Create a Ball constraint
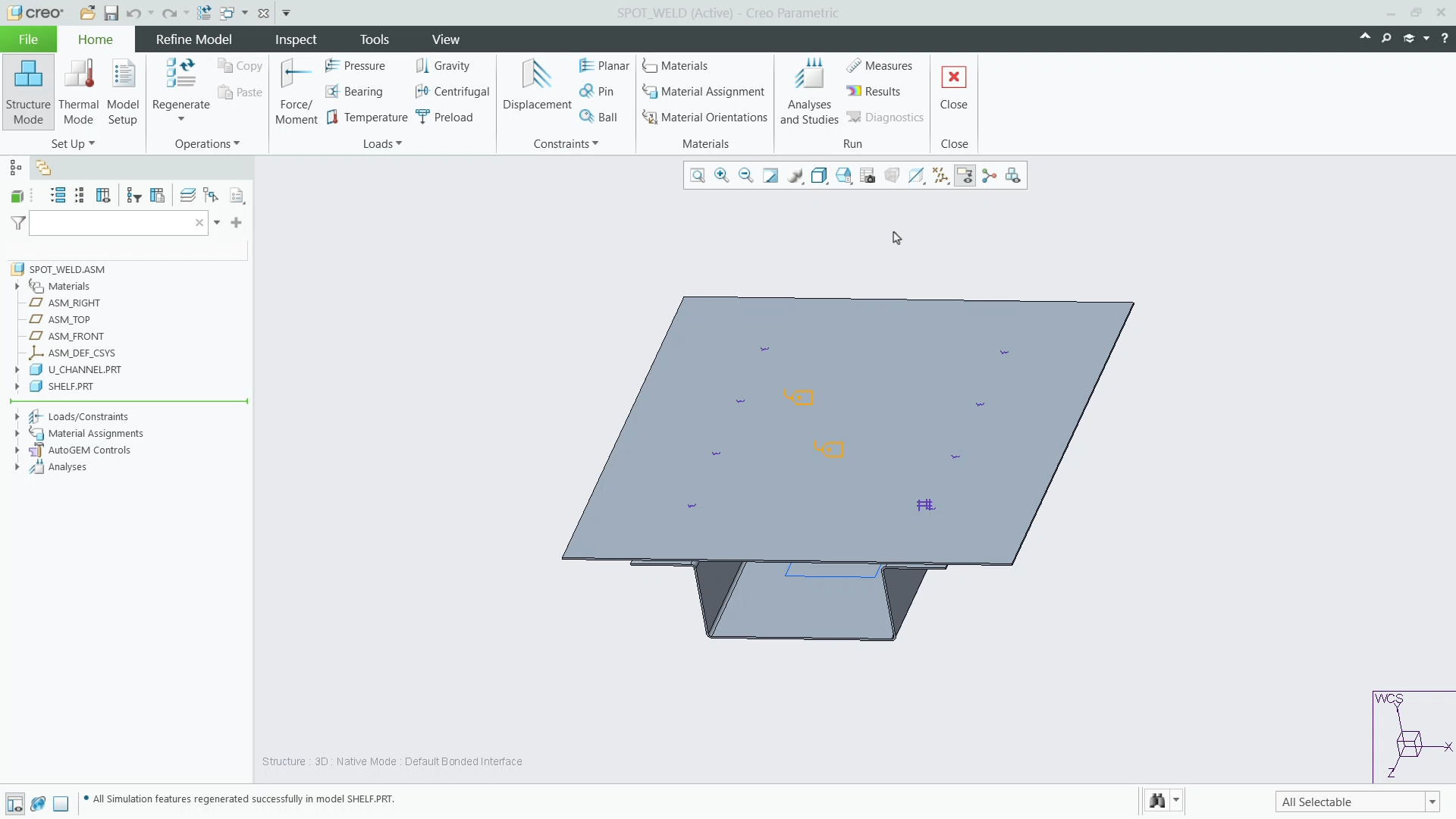 [x=598, y=118]
